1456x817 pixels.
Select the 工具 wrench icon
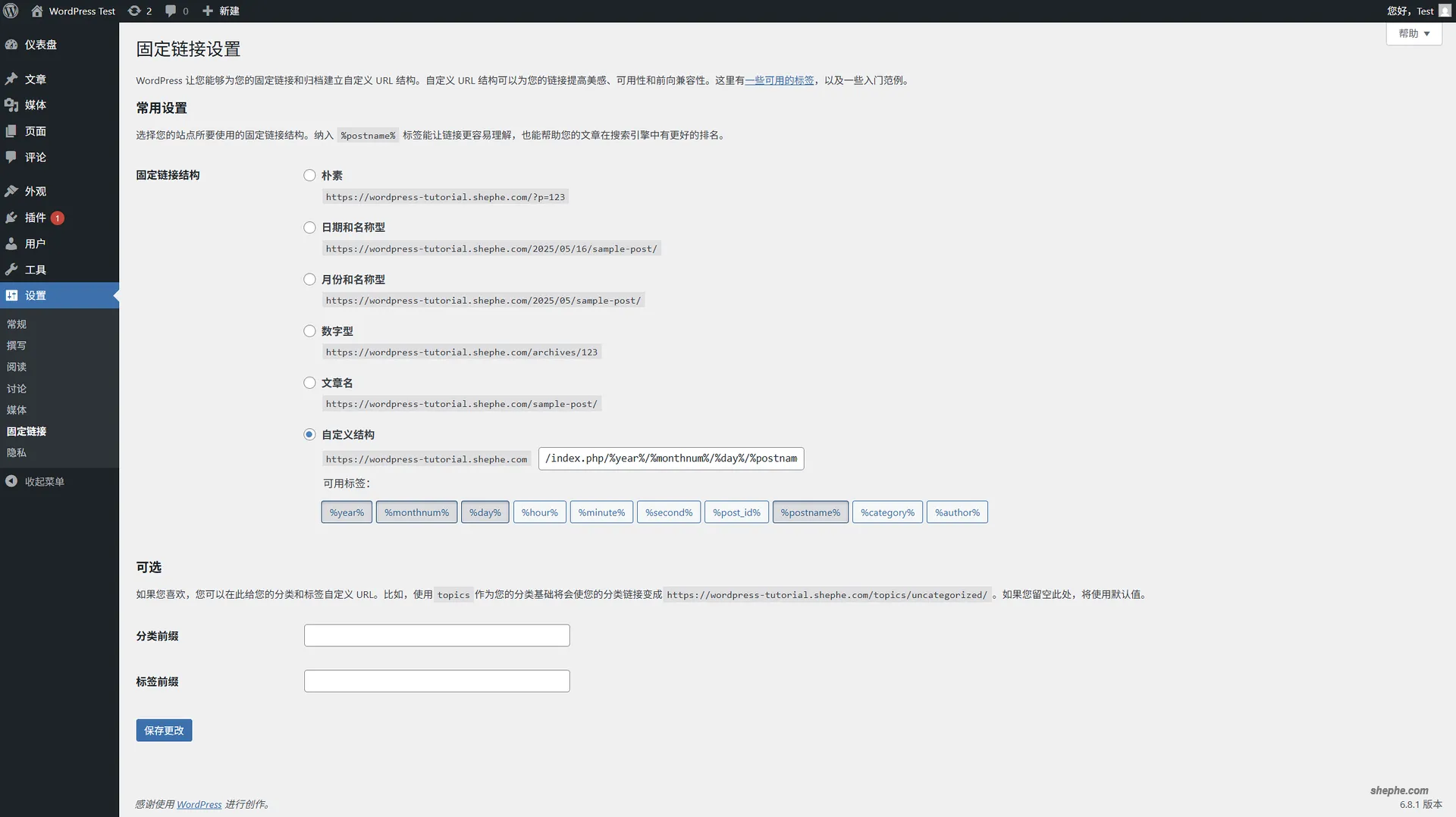(12, 269)
